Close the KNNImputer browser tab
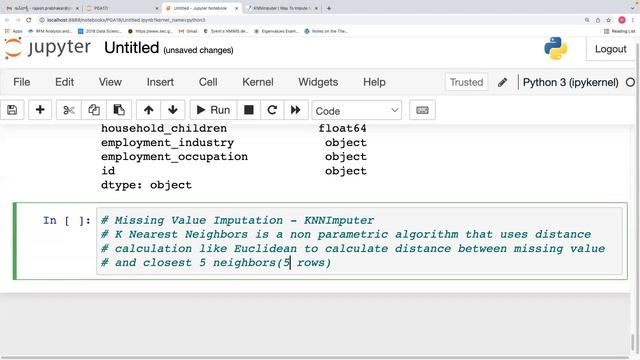 pyautogui.click(x=316, y=8)
